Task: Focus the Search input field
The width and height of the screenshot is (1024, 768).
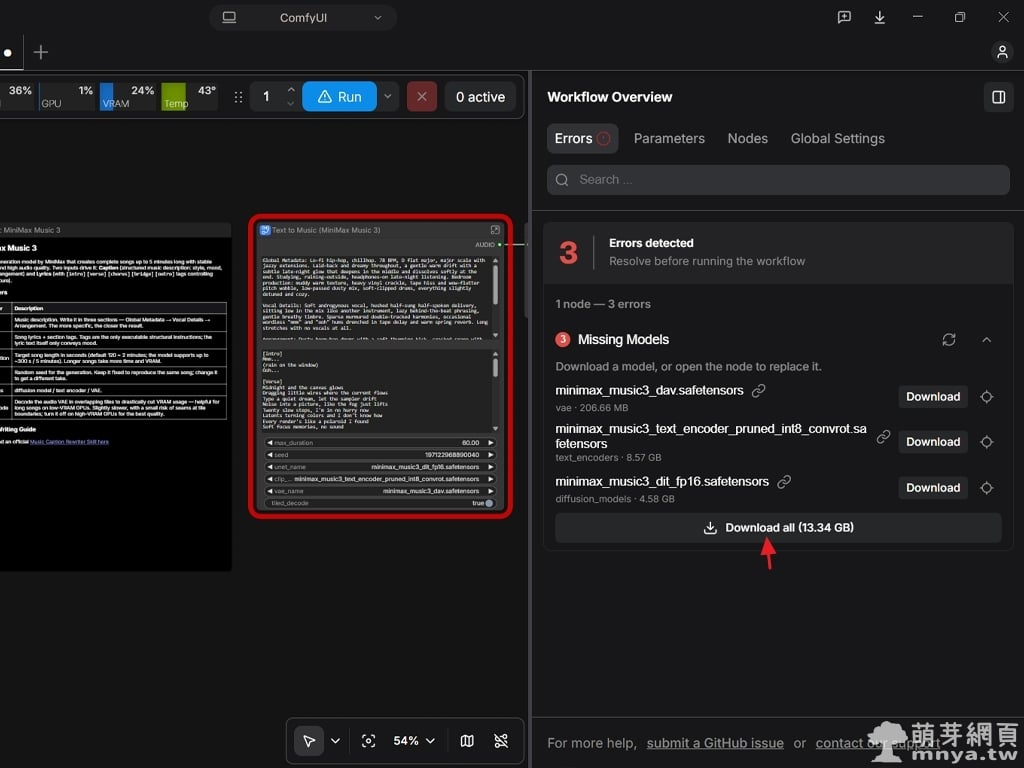Action: pyautogui.click(x=778, y=180)
